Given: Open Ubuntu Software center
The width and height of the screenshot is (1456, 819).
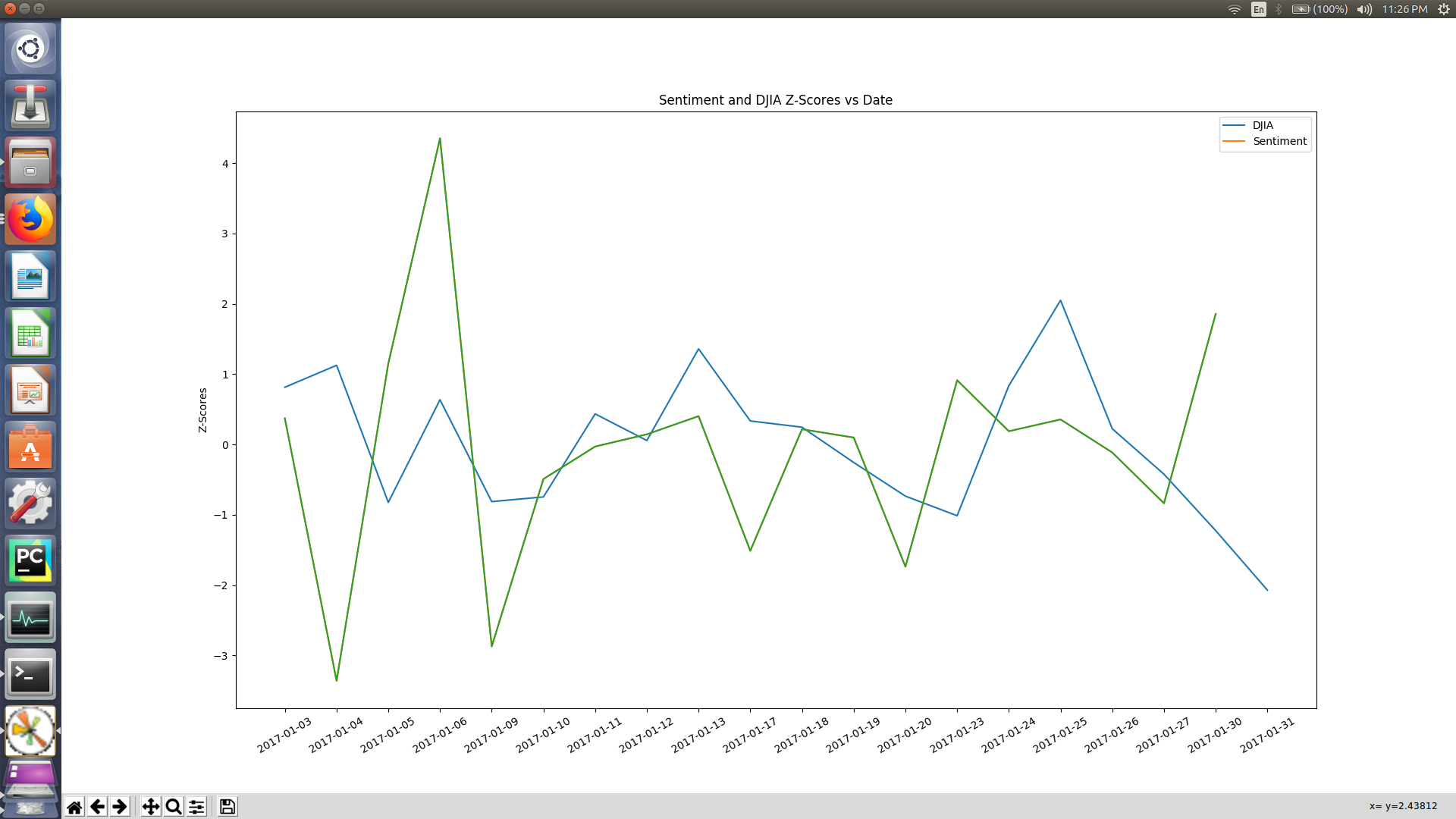Looking at the screenshot, I should click(30, 447).
